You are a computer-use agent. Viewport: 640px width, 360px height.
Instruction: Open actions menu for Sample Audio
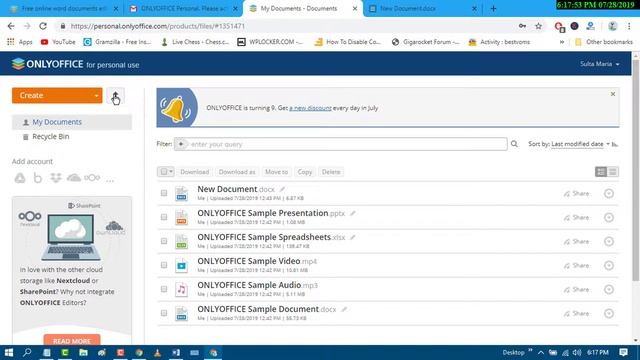point(609,289)
